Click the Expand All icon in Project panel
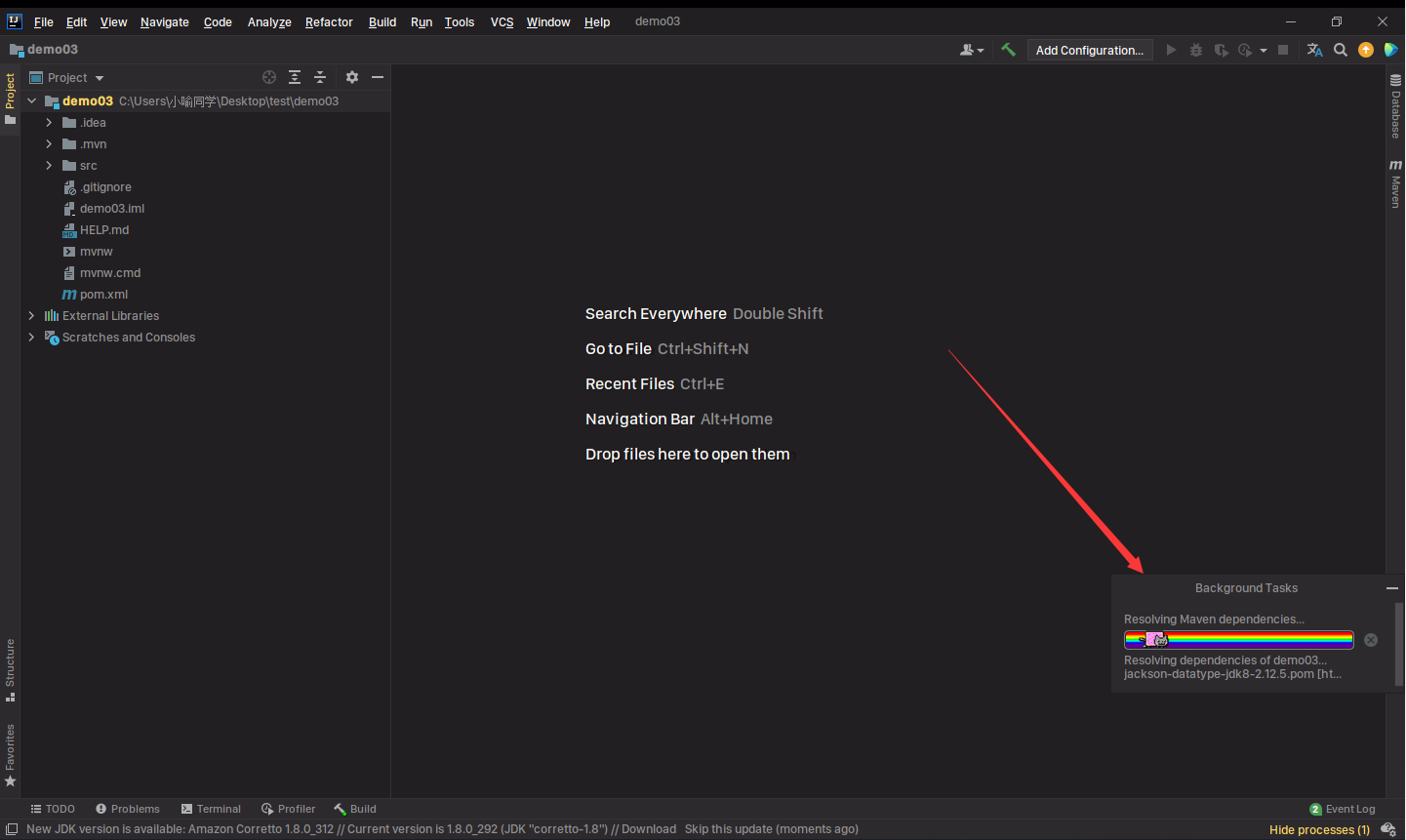The image size is (1406, 840). pyautogui.click(x=295, y=77)
